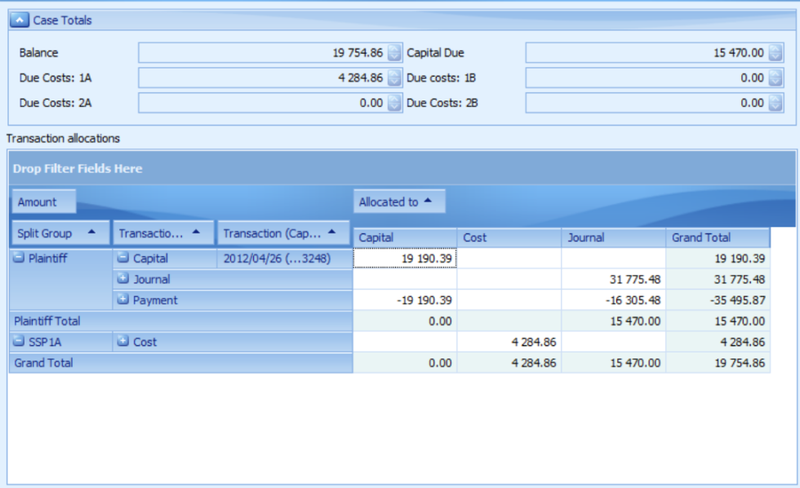Select the Journal 31 775.48 cell in Journal column
This screenshot has height=488, width=800.
[x=614, y=279]
